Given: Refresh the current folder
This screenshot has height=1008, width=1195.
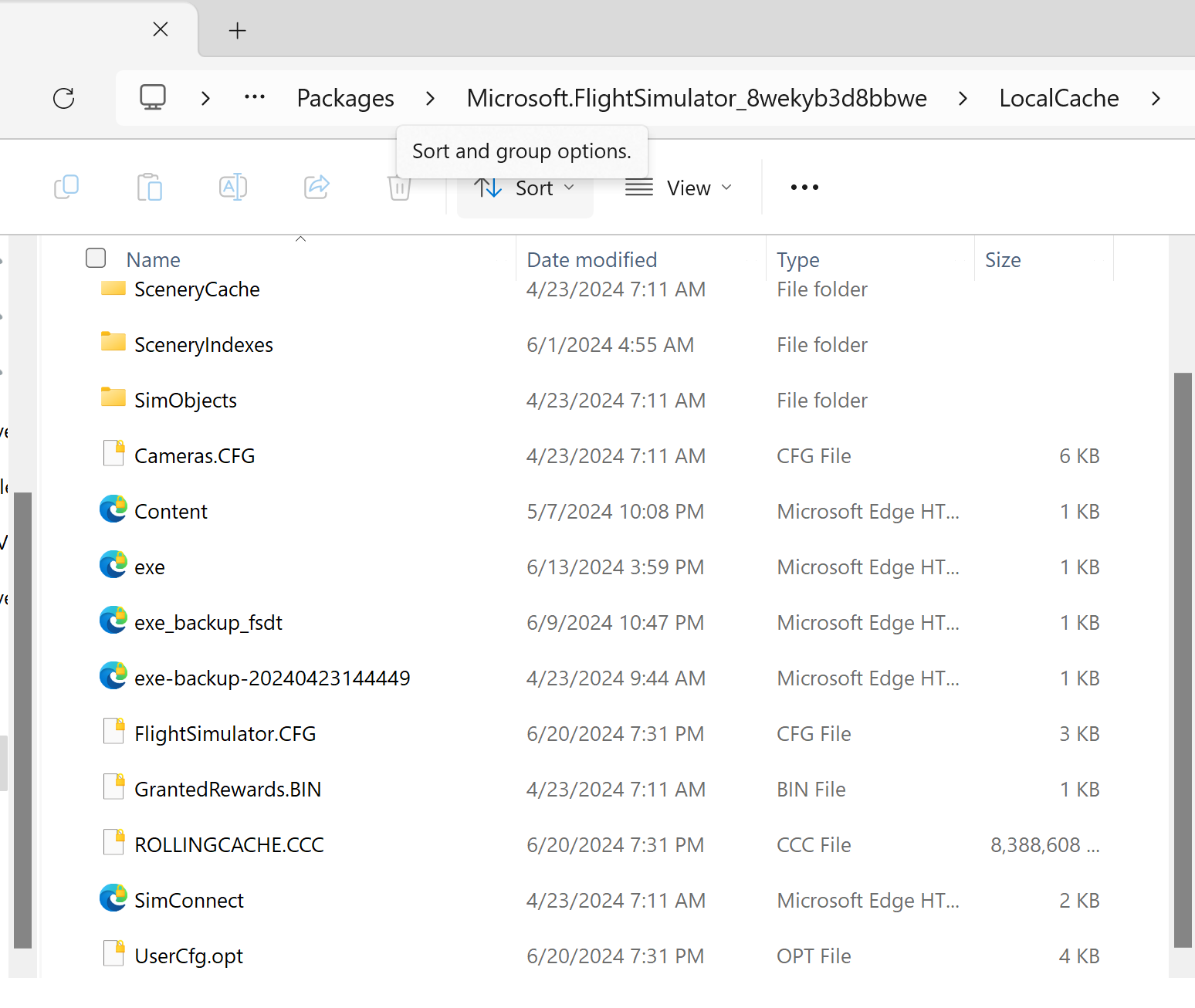Looking at the screenshot, I should [x=64, y=98].
